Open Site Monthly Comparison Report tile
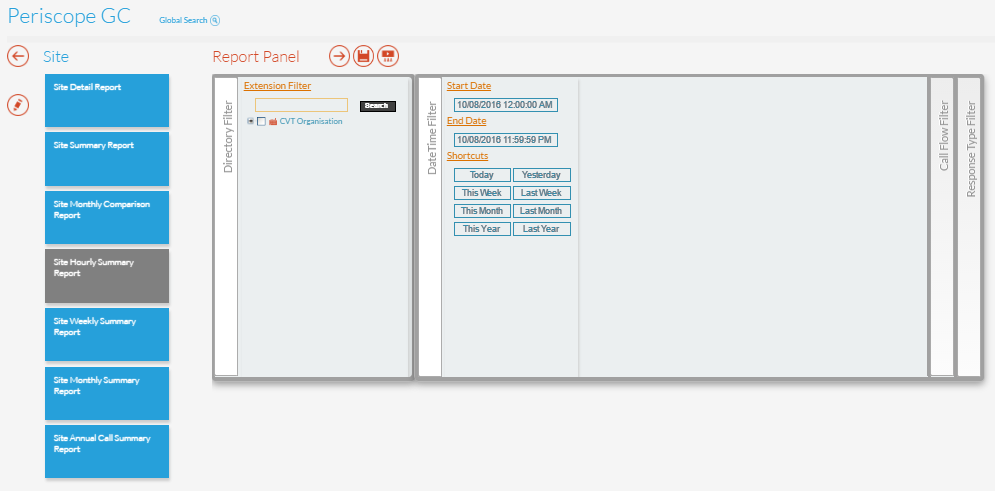This screenshot has width=995, height=491. pos(107,218)
